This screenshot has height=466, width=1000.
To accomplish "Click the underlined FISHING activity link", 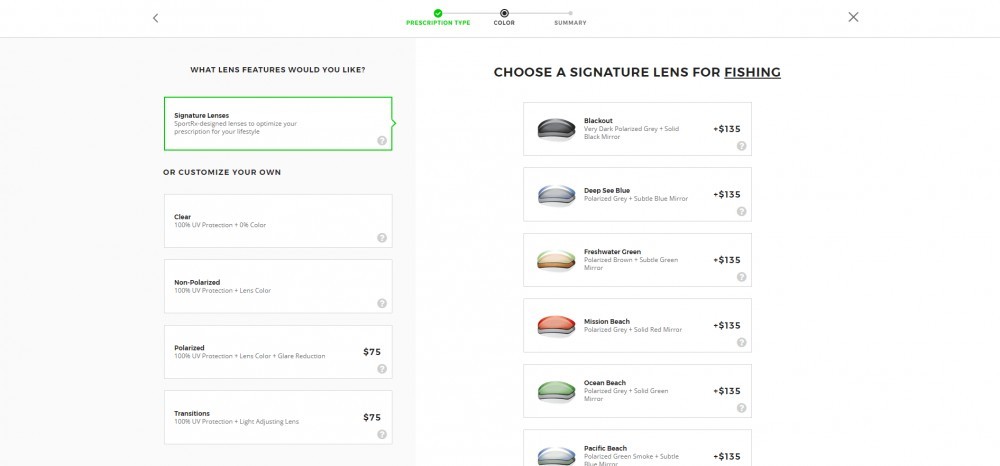I will coord(753,73).
